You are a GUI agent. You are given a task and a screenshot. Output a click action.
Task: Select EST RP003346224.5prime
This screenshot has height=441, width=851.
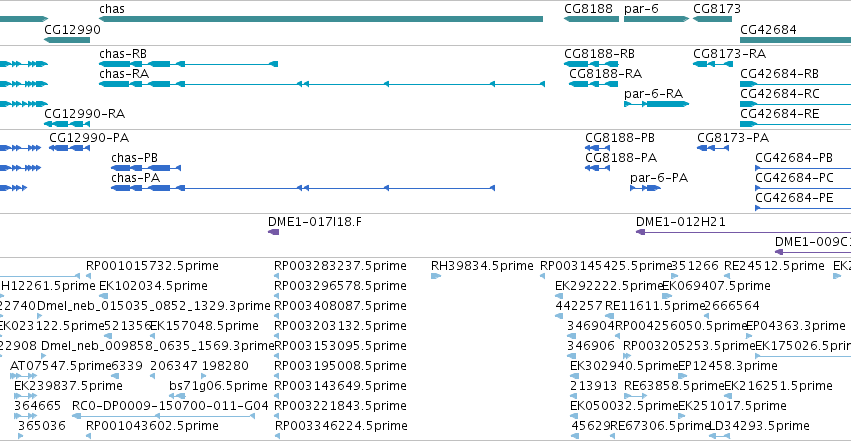pos(341,426)
